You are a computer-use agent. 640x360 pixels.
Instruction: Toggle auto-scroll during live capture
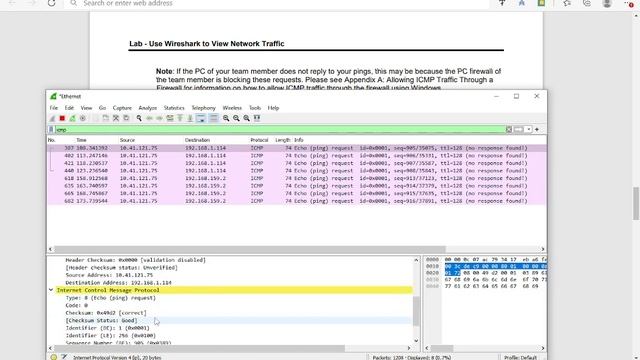201,118
